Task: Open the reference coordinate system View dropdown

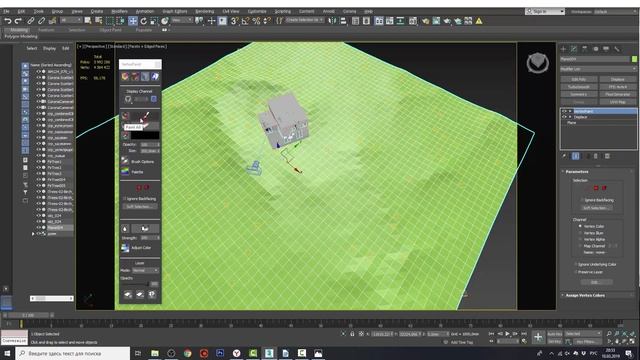Action: tap(182, 20)
